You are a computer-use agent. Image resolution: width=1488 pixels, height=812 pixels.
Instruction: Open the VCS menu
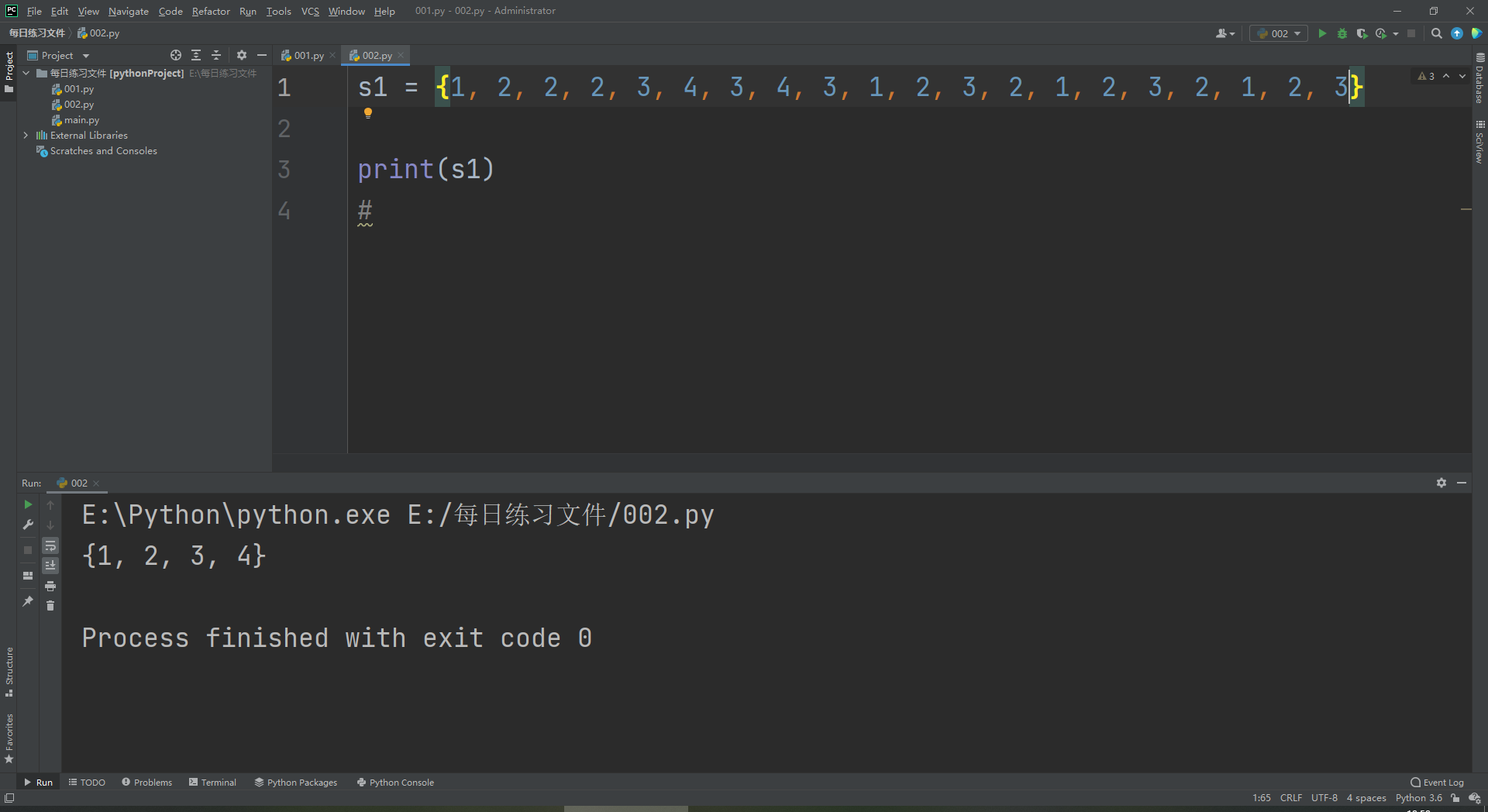[x=310, y=11]
